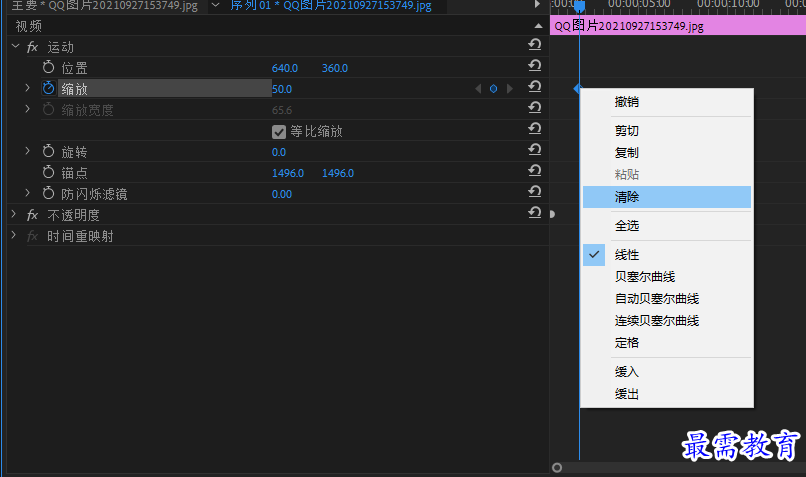The width and height of the screenshot is (806, 477).
Task: Reset the 旋转 rotation parameter
Action: click(535, 150)
